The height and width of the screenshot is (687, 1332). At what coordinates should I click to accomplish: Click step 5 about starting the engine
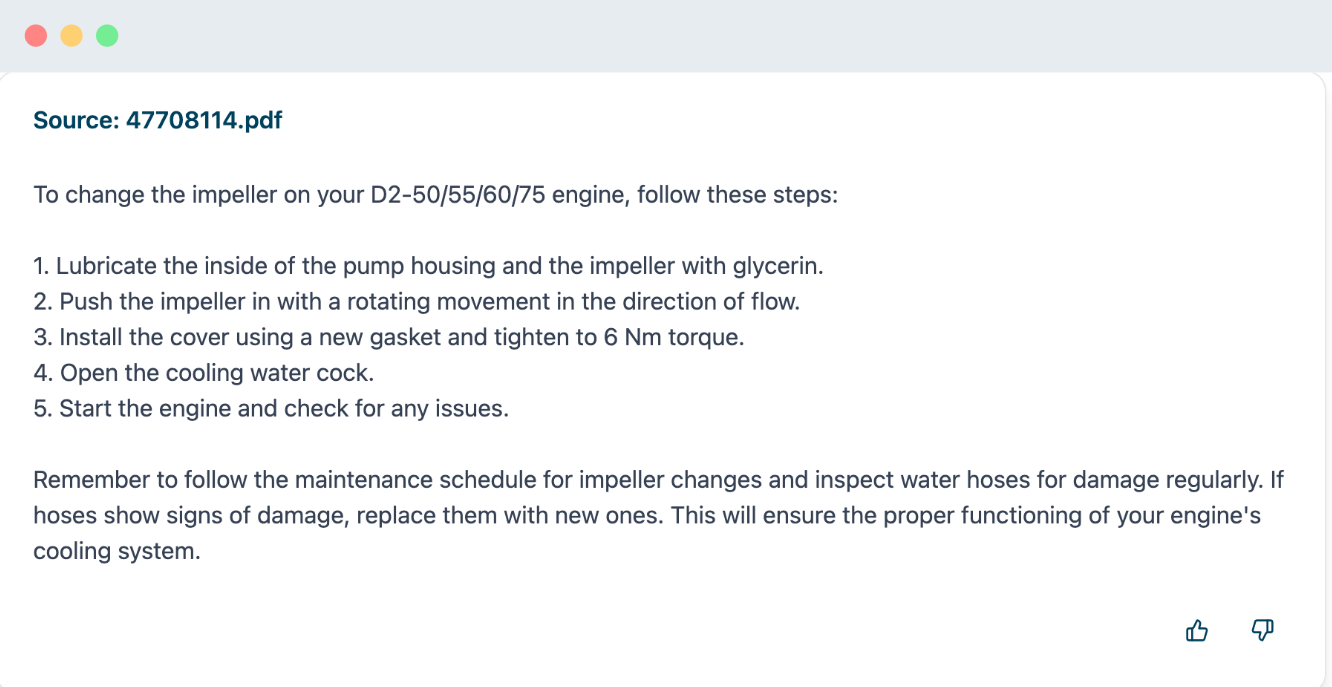(270, 409)
